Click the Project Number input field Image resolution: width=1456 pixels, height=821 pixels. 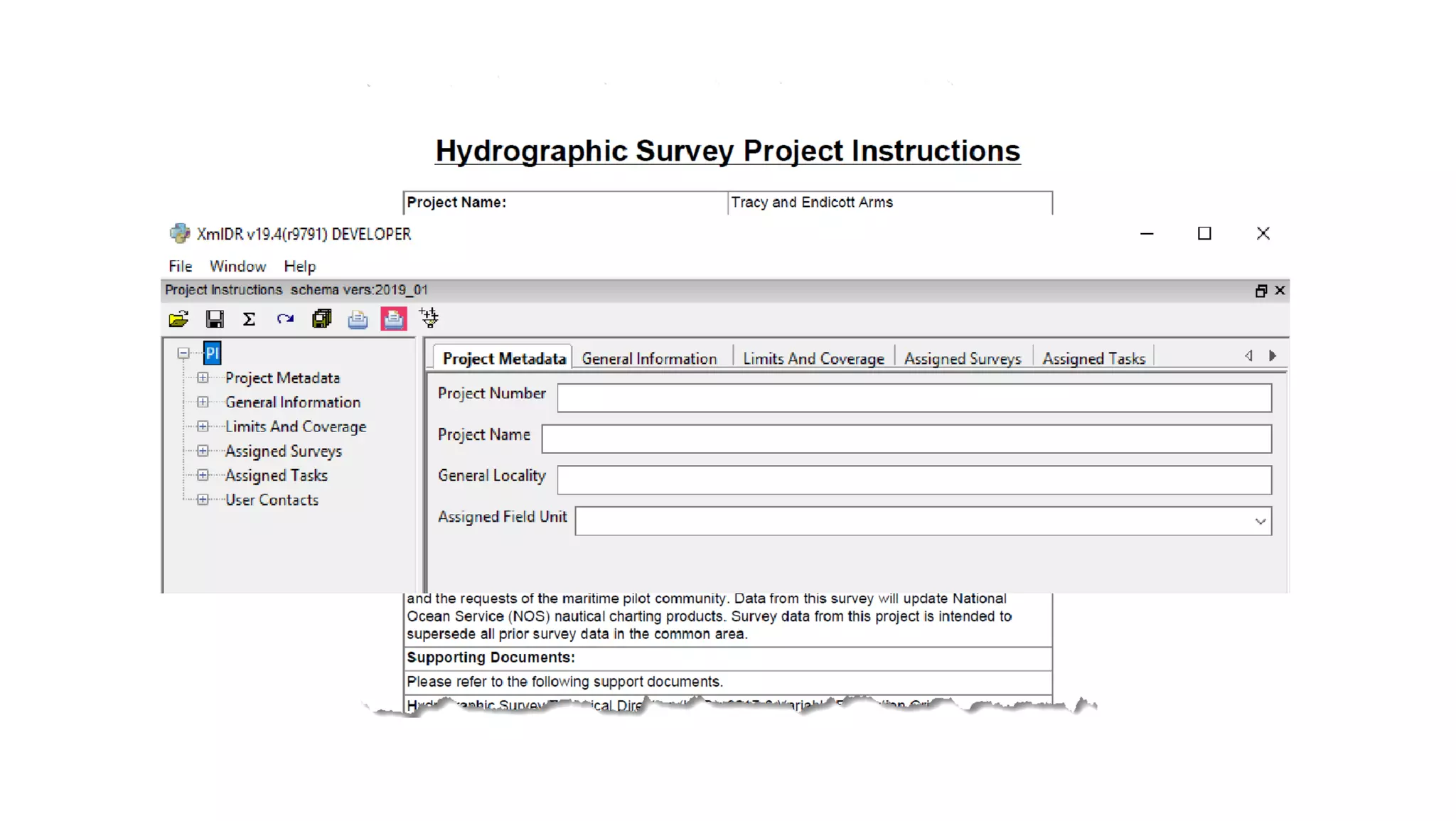point(914,398)
